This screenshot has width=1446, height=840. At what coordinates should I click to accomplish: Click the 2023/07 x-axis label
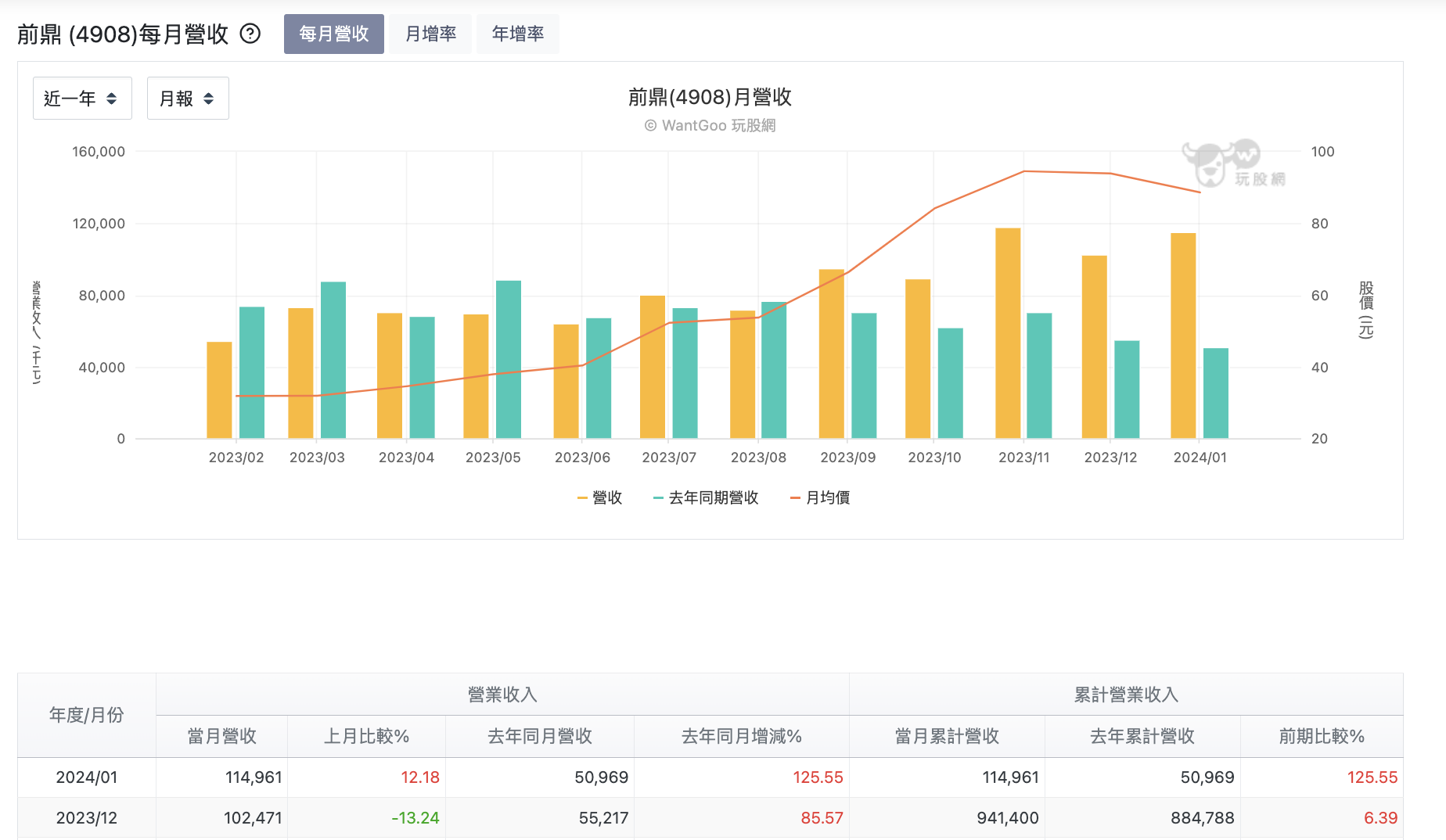click(x=669, y=458)
